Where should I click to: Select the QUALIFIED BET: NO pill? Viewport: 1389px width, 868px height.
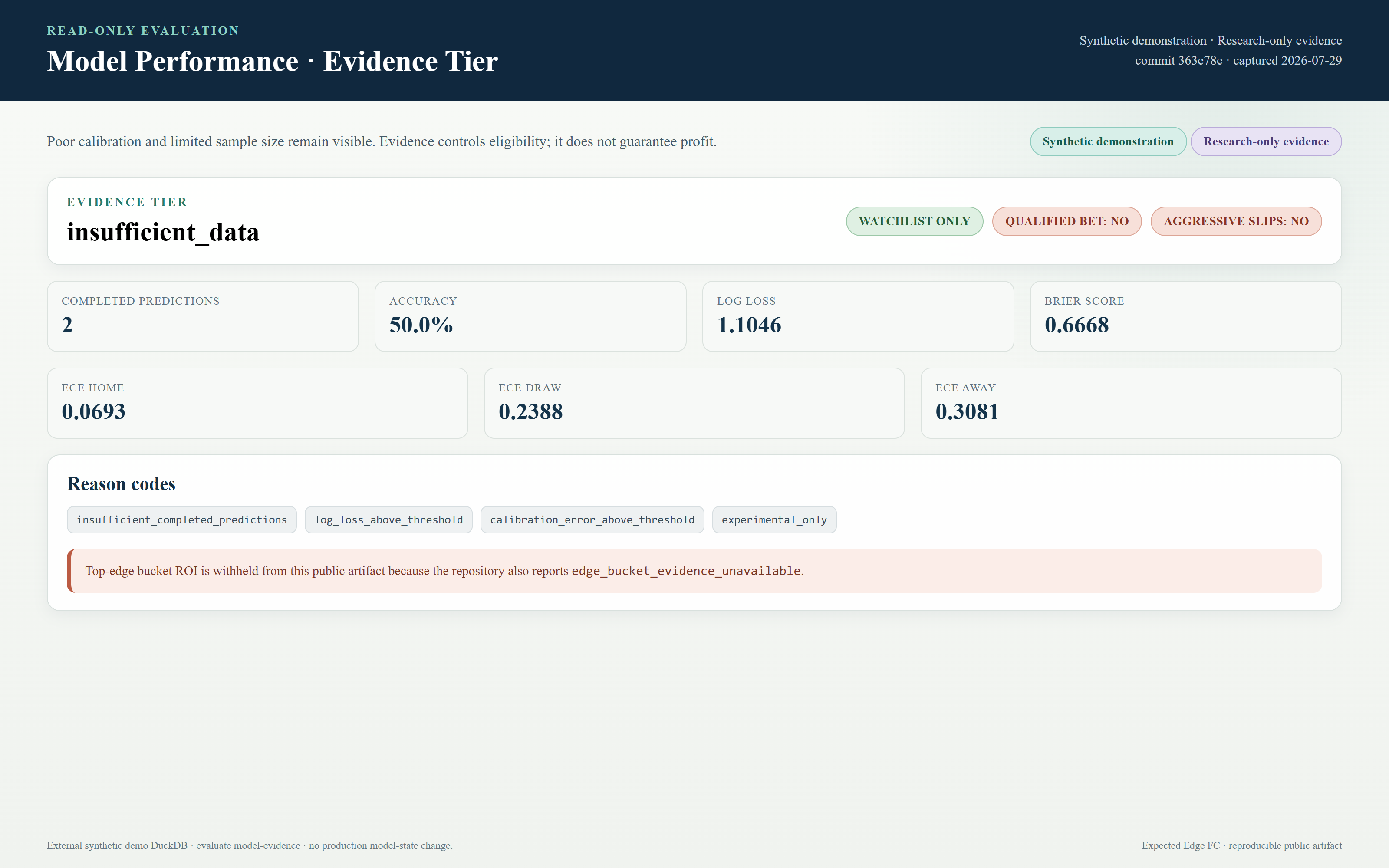1066,221
